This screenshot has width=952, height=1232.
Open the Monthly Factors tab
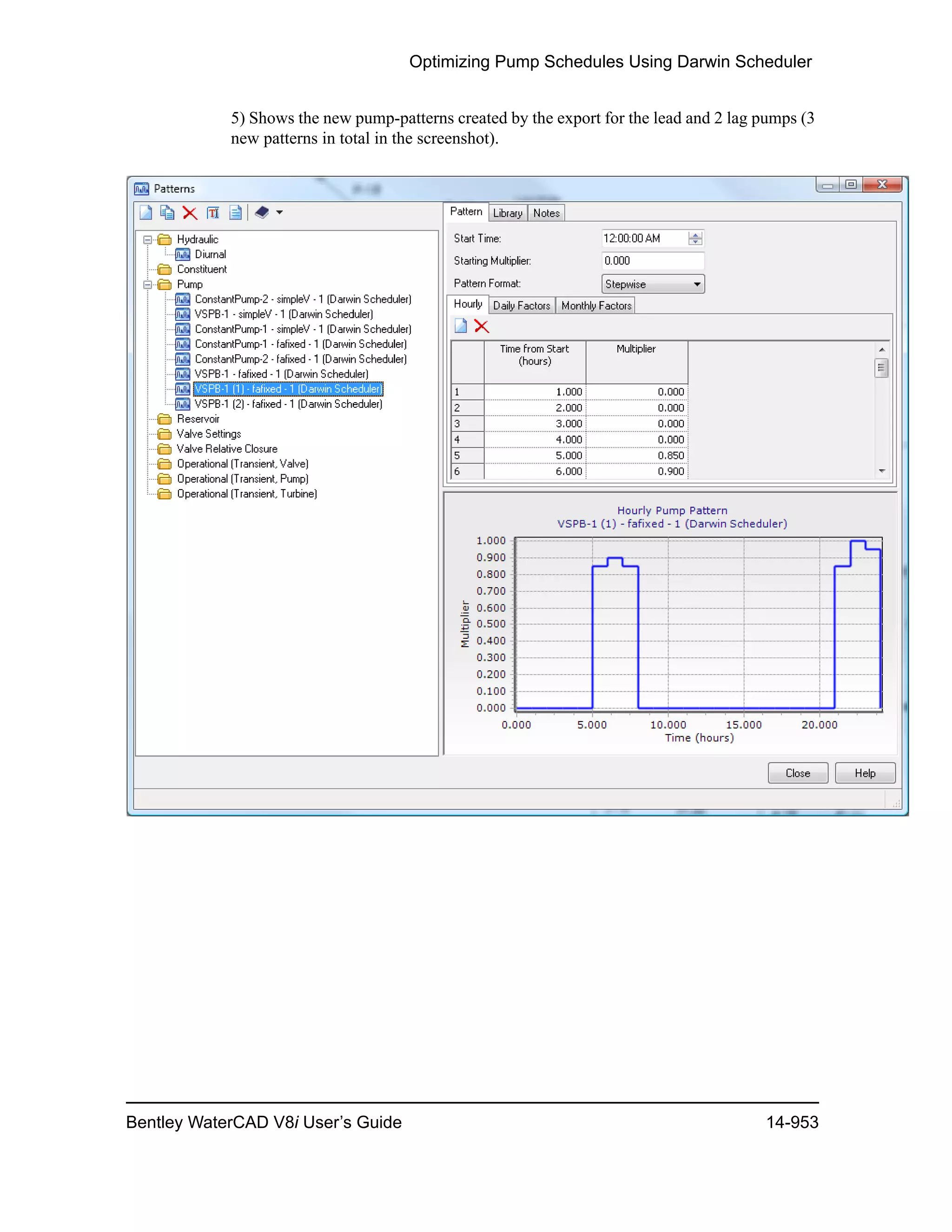pos(596,306)
